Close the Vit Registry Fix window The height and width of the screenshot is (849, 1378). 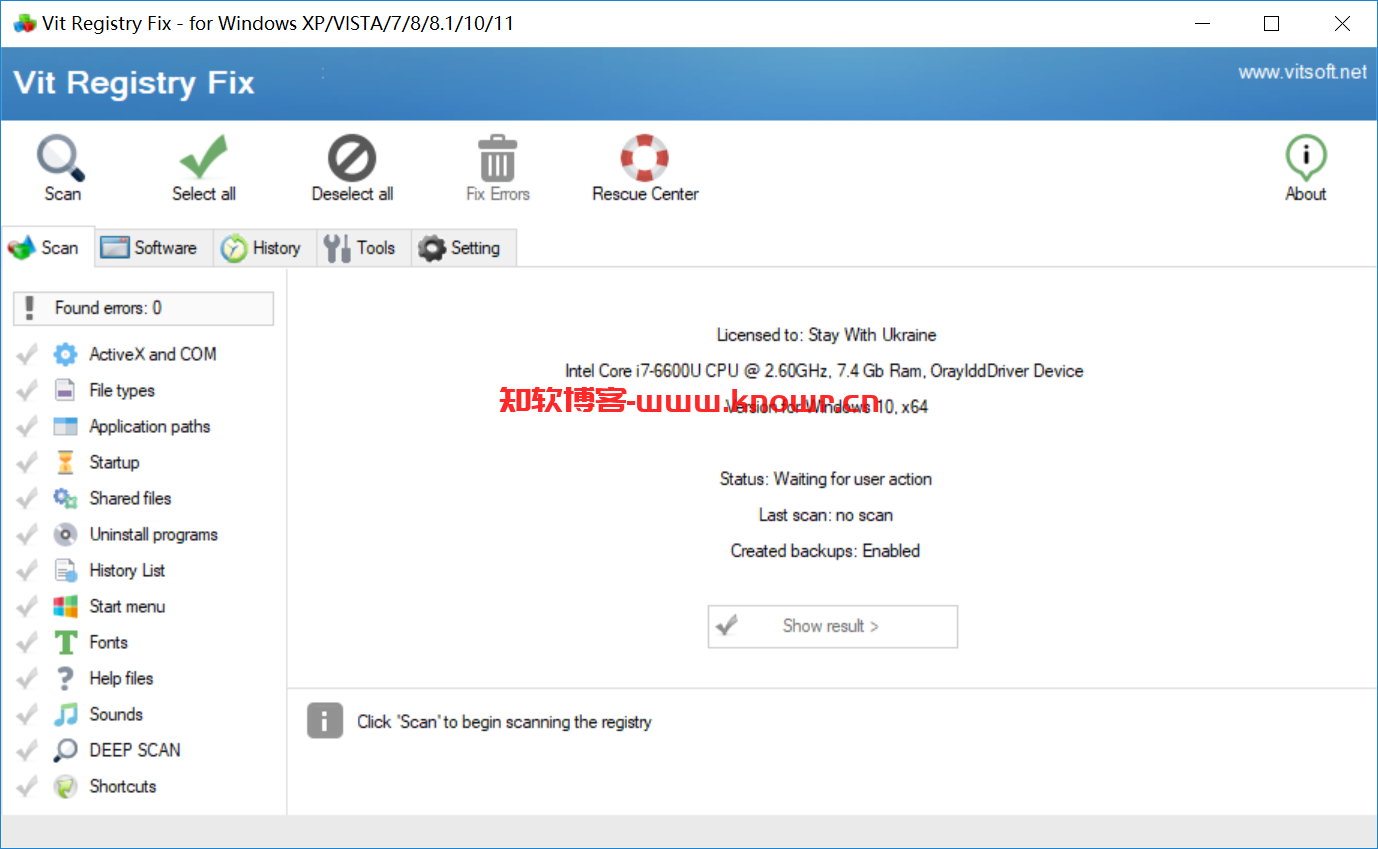1341,23
